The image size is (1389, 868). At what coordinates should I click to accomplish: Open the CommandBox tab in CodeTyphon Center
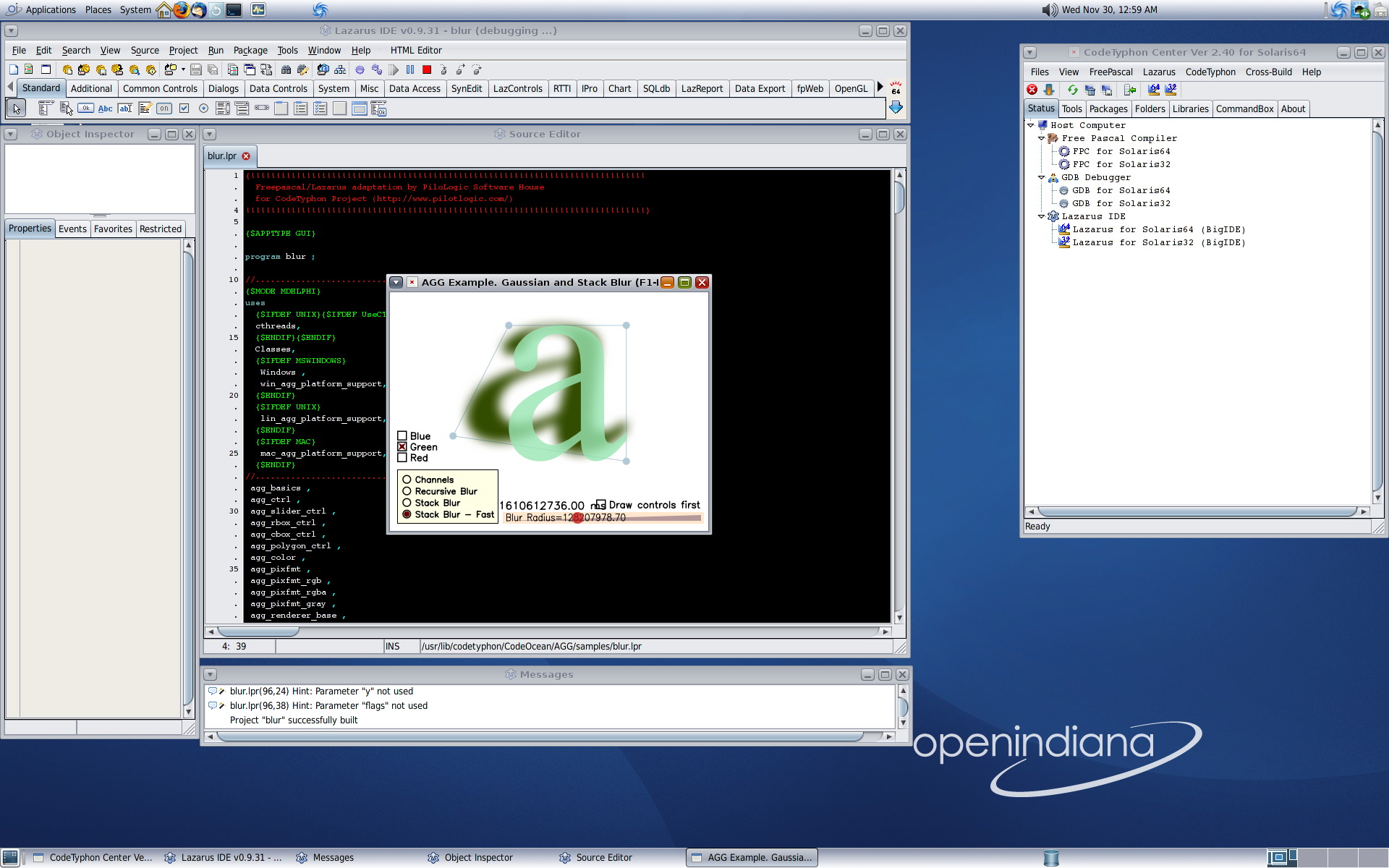coord(1244,109)
